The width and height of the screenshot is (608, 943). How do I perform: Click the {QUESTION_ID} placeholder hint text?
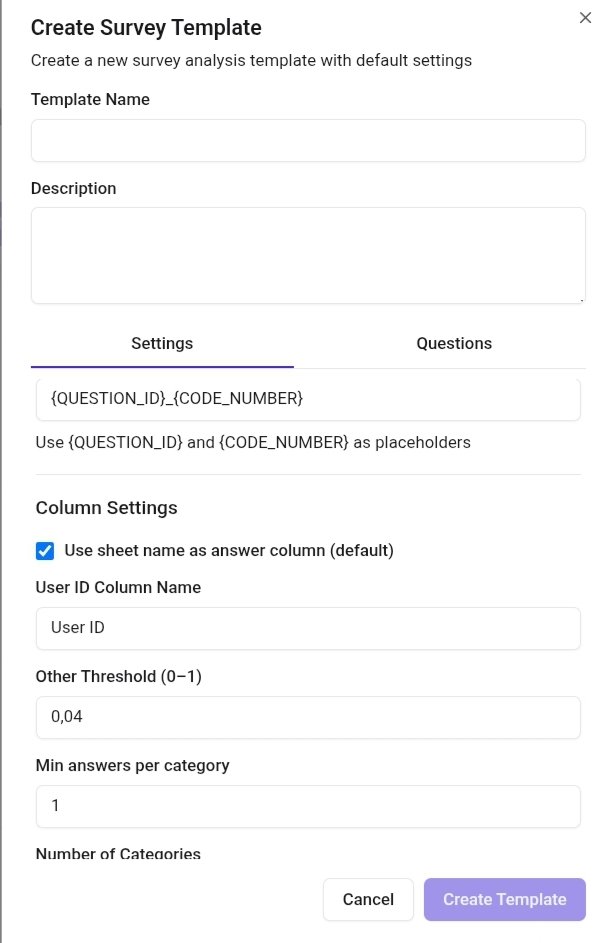pyautogui.click(x=253, y=442)
